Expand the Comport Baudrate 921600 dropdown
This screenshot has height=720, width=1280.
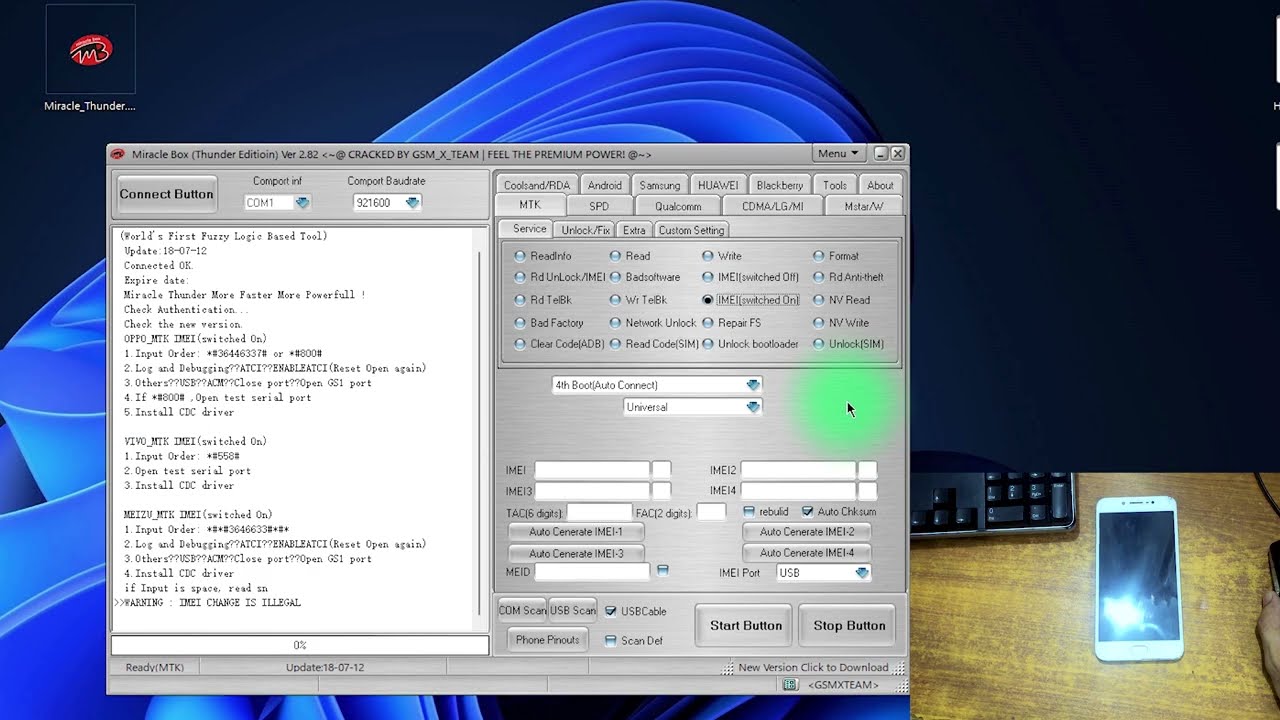tap(412, 203)
